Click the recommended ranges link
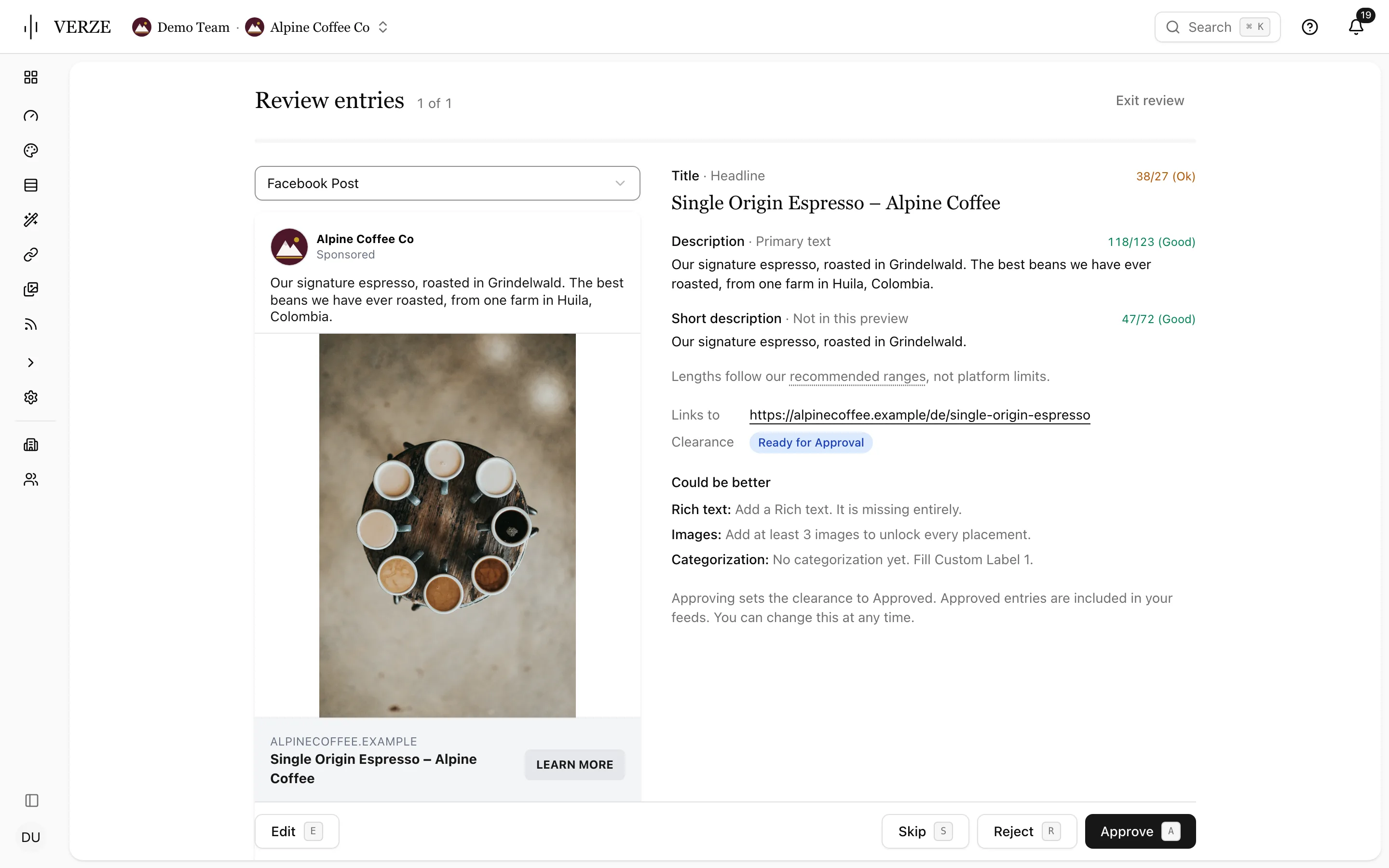 pyautogui.click(x=858, y=377)
